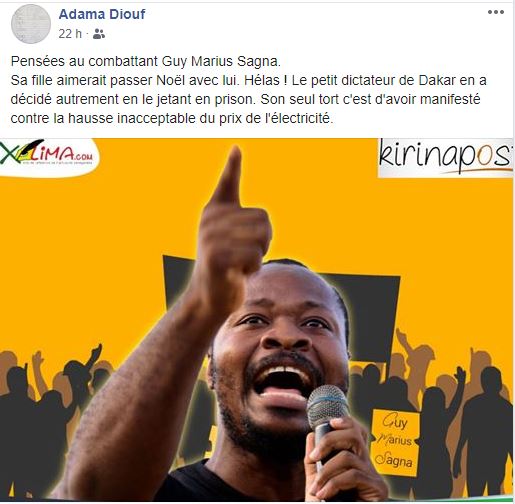The height and width of the screenshot is (504, 515).
Task: Click the word 'Dakar' in the post text
Action: coord(437,80)
